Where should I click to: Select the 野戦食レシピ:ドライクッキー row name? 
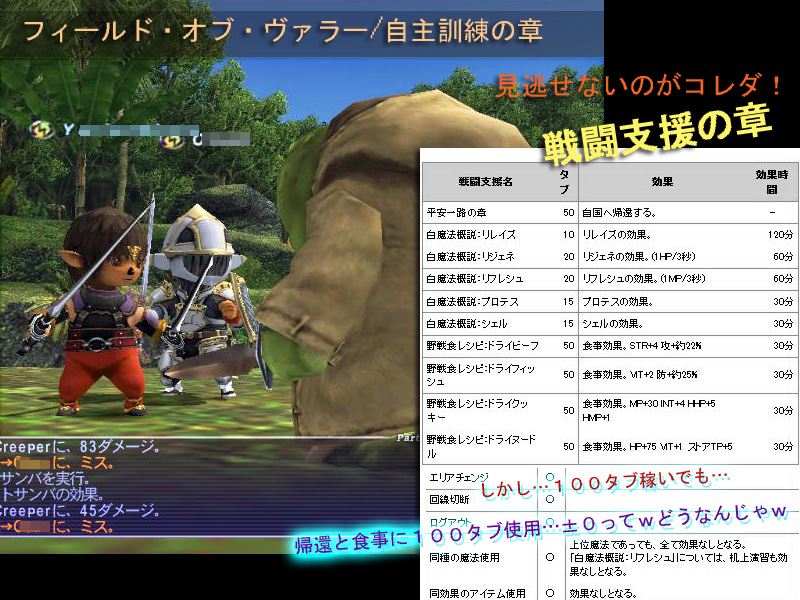(477, 411)
